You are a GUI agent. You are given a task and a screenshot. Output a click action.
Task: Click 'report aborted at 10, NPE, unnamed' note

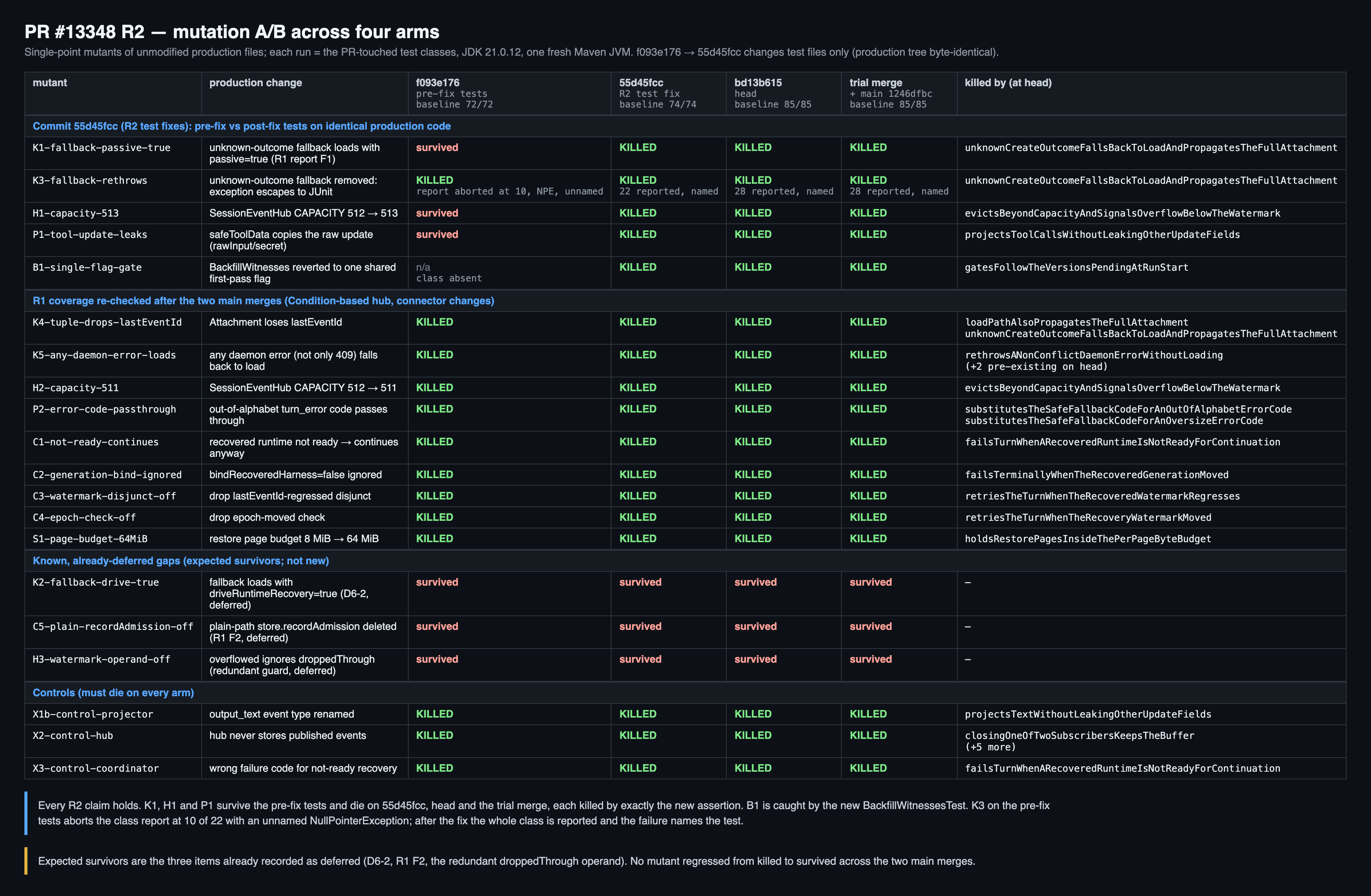[509, 191]
